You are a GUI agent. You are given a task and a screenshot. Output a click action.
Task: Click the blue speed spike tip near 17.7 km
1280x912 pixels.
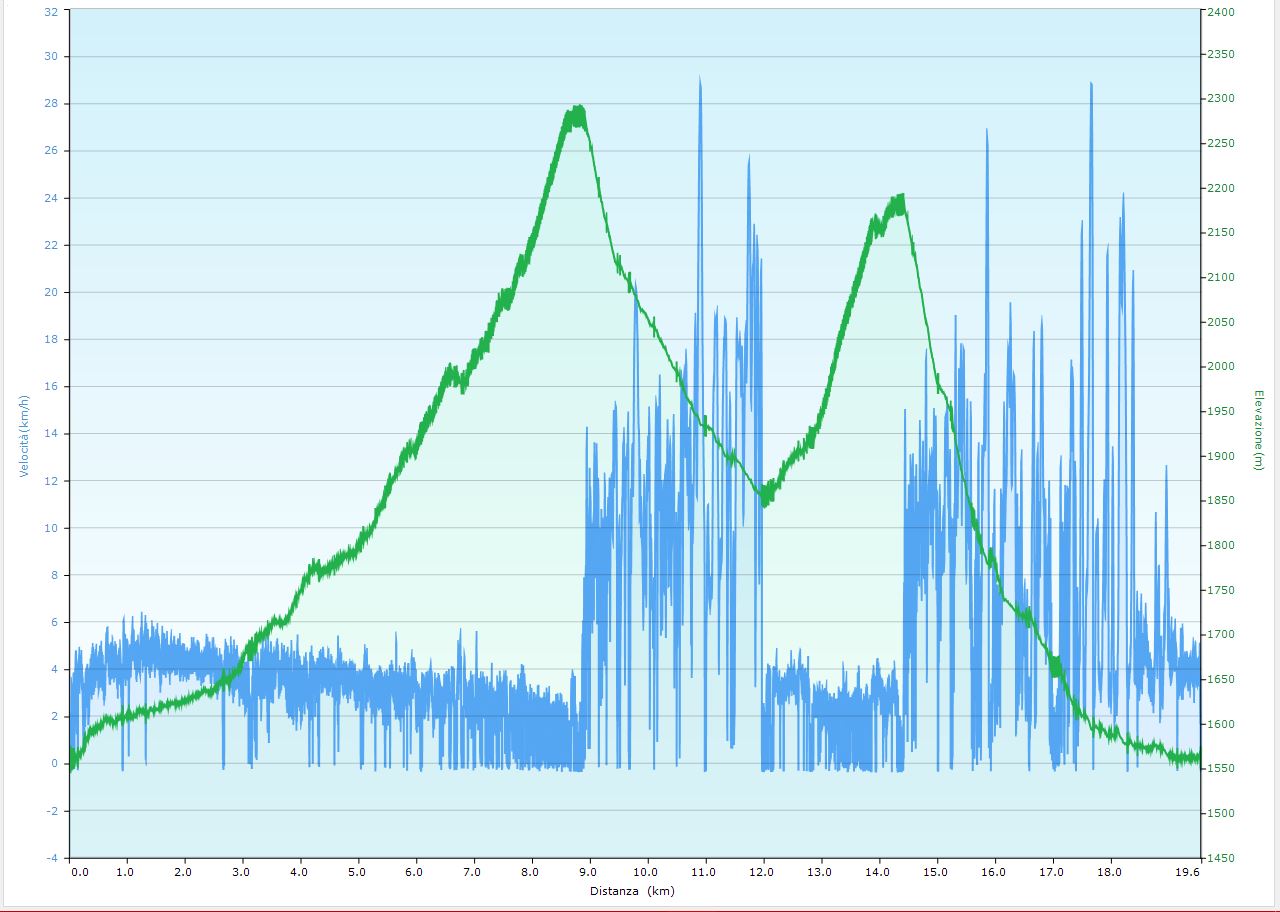1091,85
